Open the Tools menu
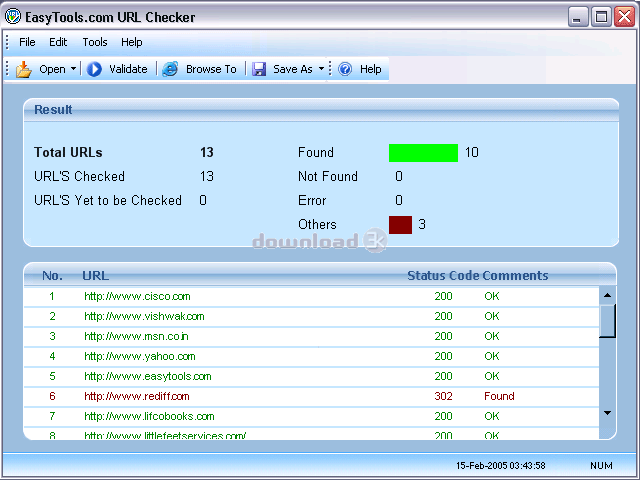 (x=95, y=42)
